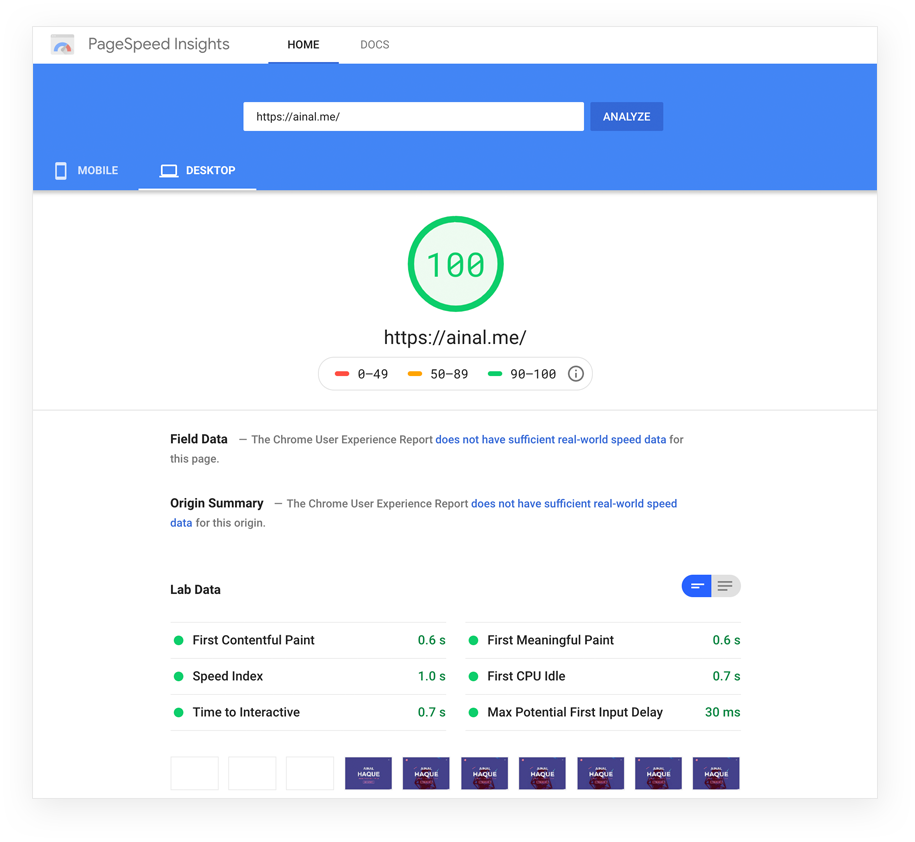Click the mobile phone icon

61,171
